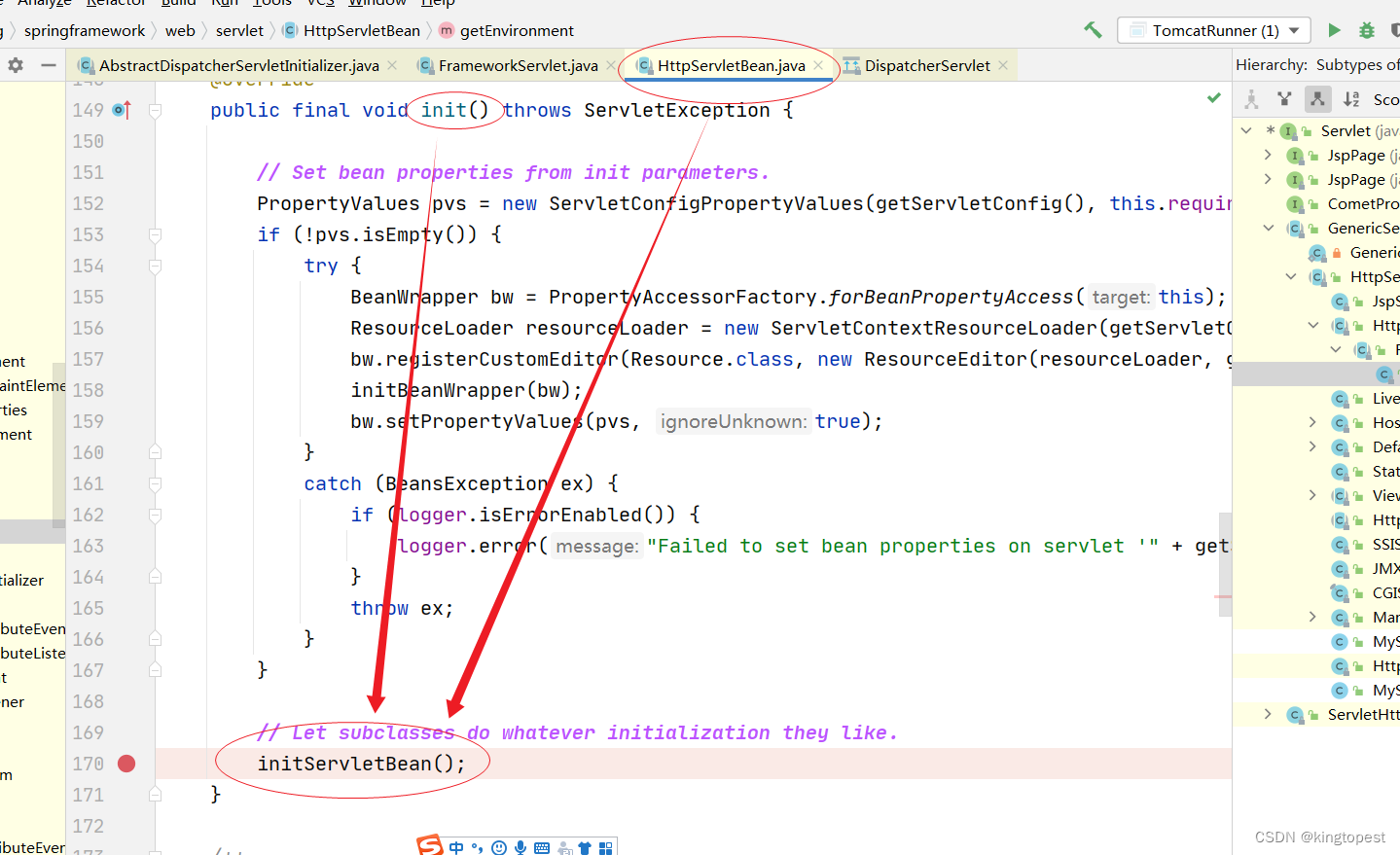Viewport: 1400px width, 855px height.
Task: Click the punctuation mode icon in IME bar
Action: (x=477, y=848)
